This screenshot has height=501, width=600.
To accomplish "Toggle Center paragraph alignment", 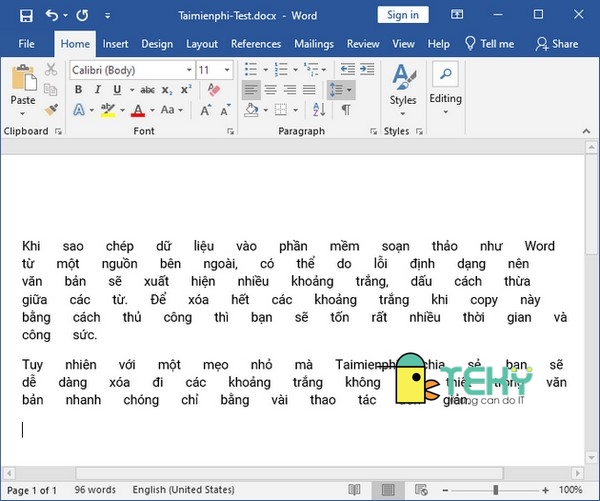I will (x=271, y=90).
